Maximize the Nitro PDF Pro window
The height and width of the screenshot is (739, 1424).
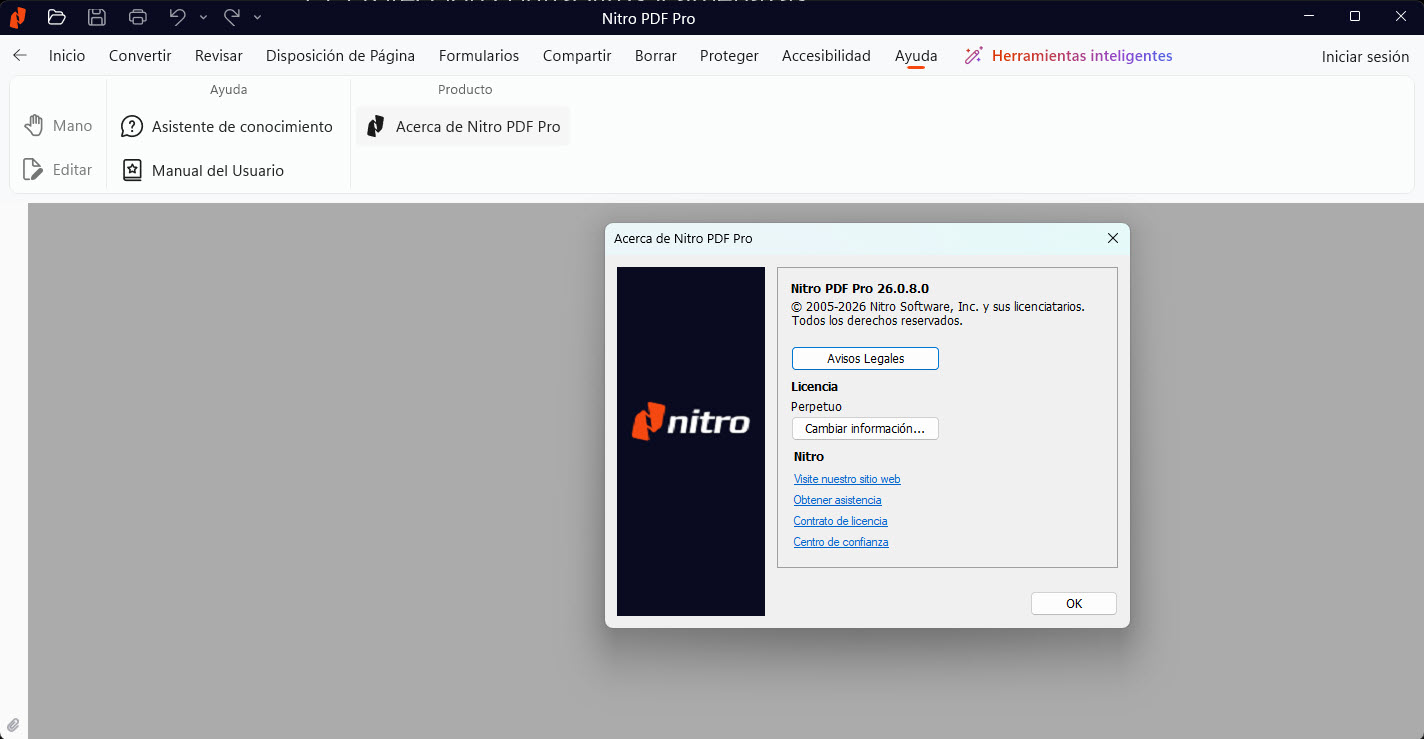(x=1355, y=16)
